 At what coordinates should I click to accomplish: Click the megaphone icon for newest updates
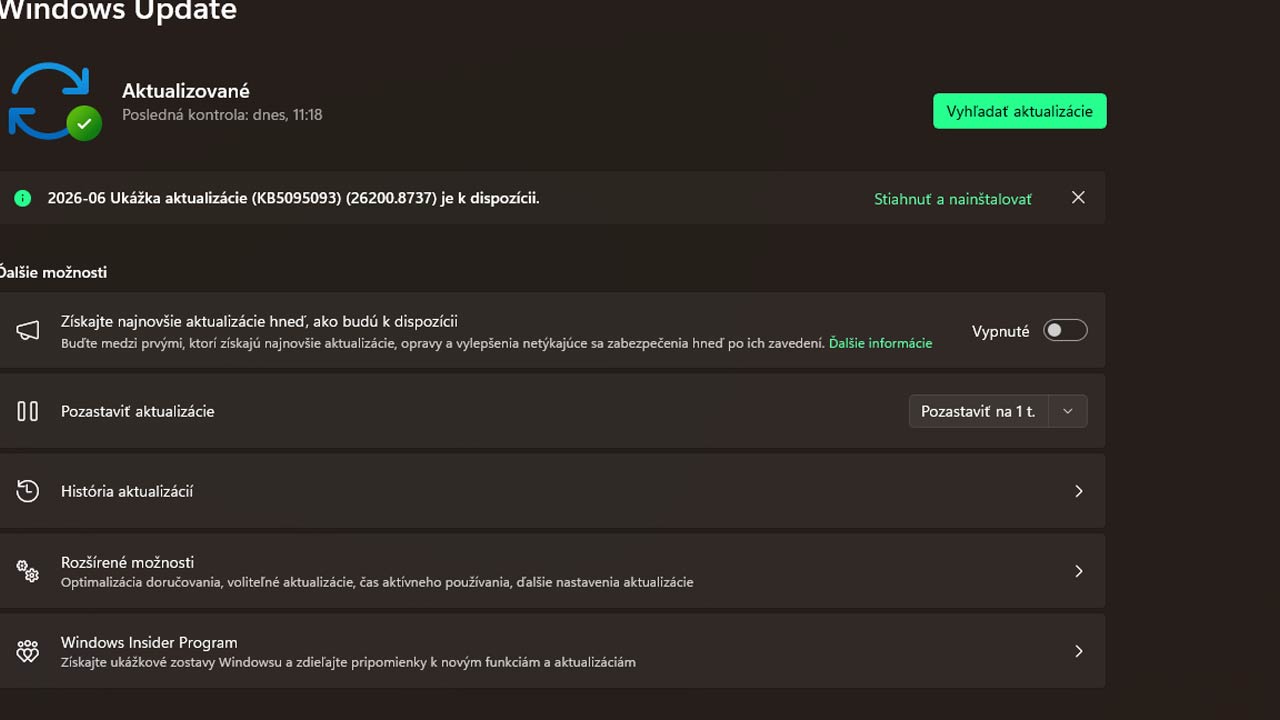pos(28,331)
